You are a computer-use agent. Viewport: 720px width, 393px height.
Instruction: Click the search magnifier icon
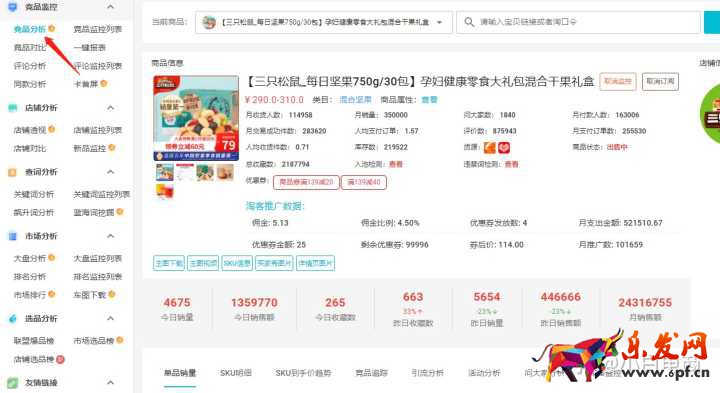click(469, 22)
